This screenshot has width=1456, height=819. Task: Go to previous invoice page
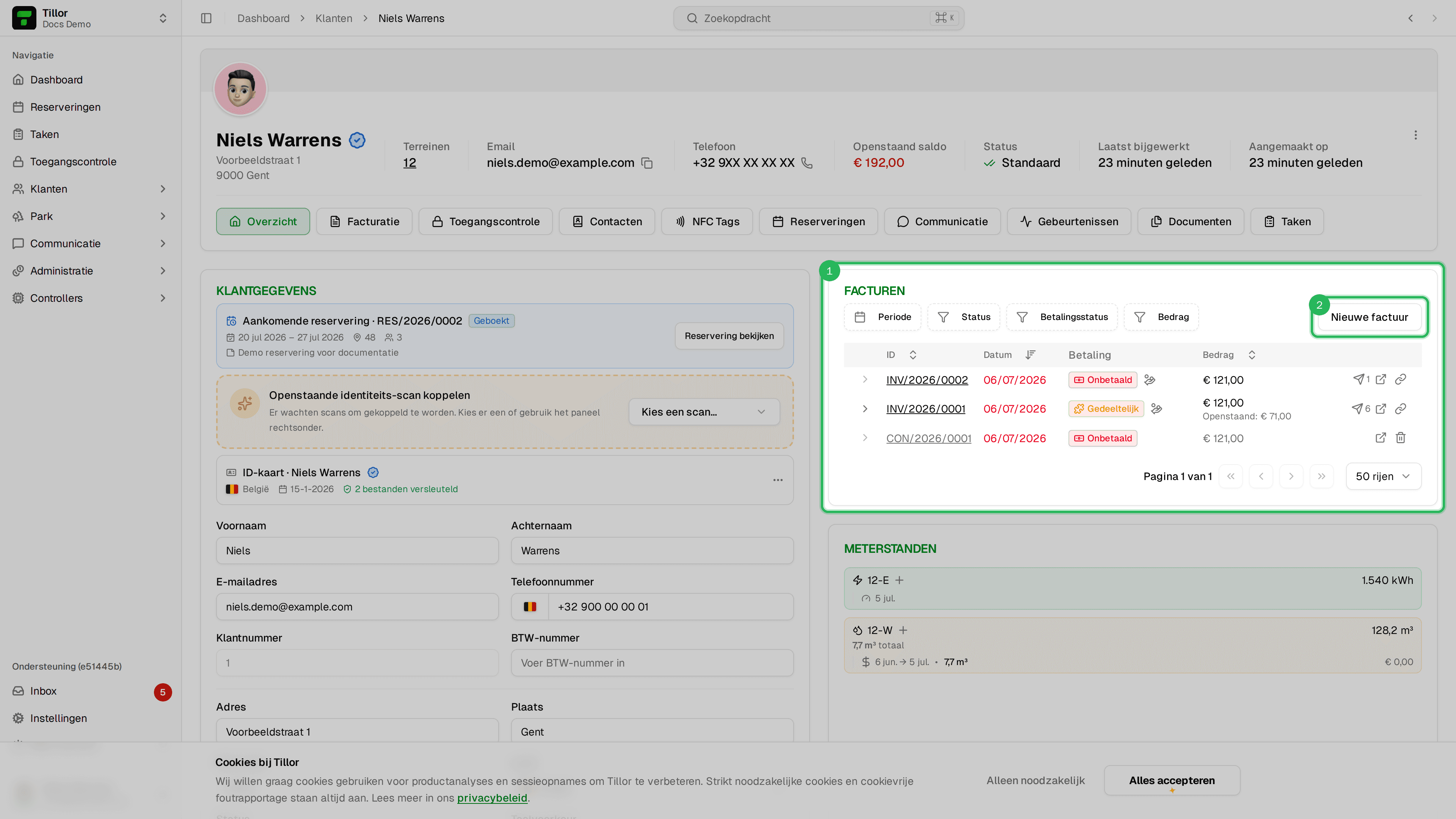click(1261, 477)
